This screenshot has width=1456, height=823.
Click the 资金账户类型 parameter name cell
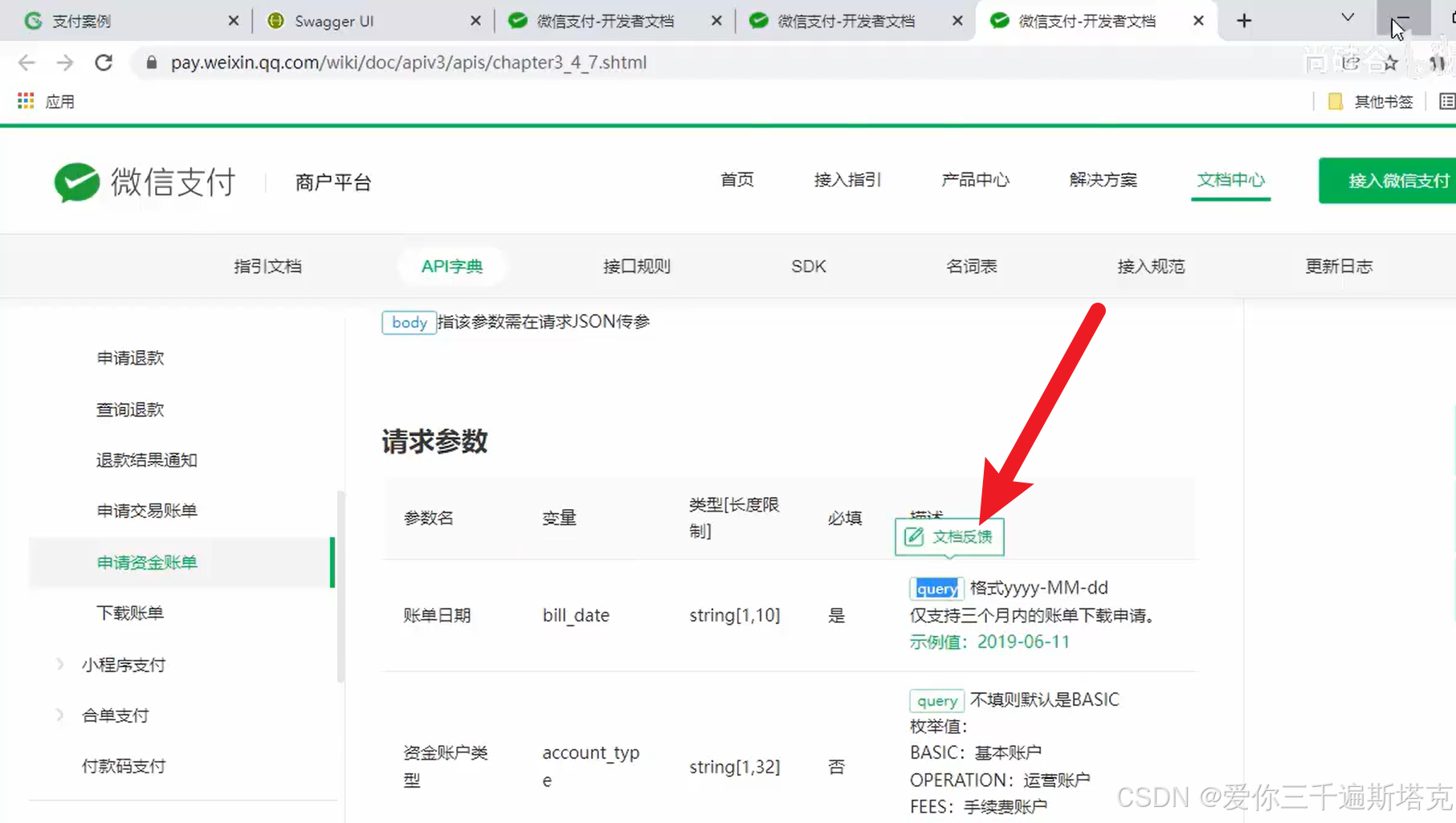click(x=446, y=766)
